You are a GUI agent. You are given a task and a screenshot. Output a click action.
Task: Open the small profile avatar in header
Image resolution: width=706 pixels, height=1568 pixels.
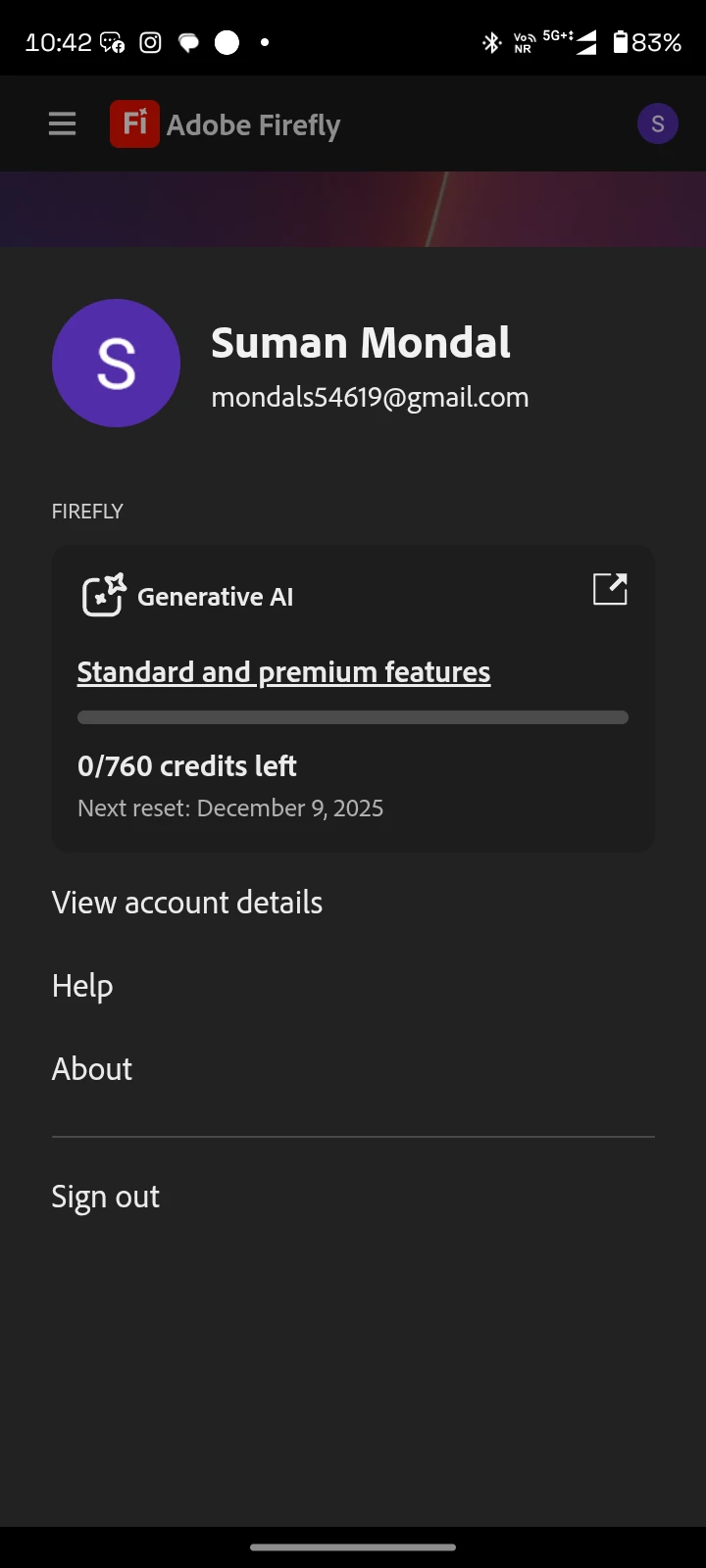[658, 123]
